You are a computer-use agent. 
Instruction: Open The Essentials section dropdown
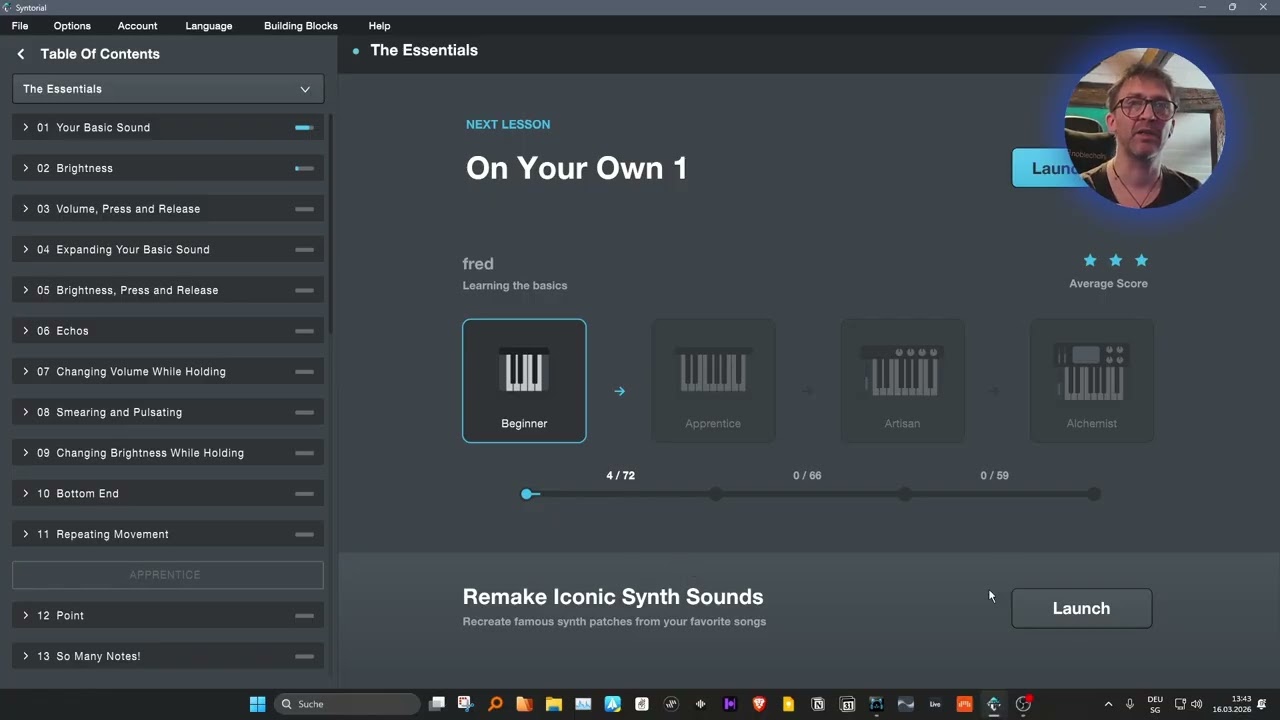coord(168,89)
